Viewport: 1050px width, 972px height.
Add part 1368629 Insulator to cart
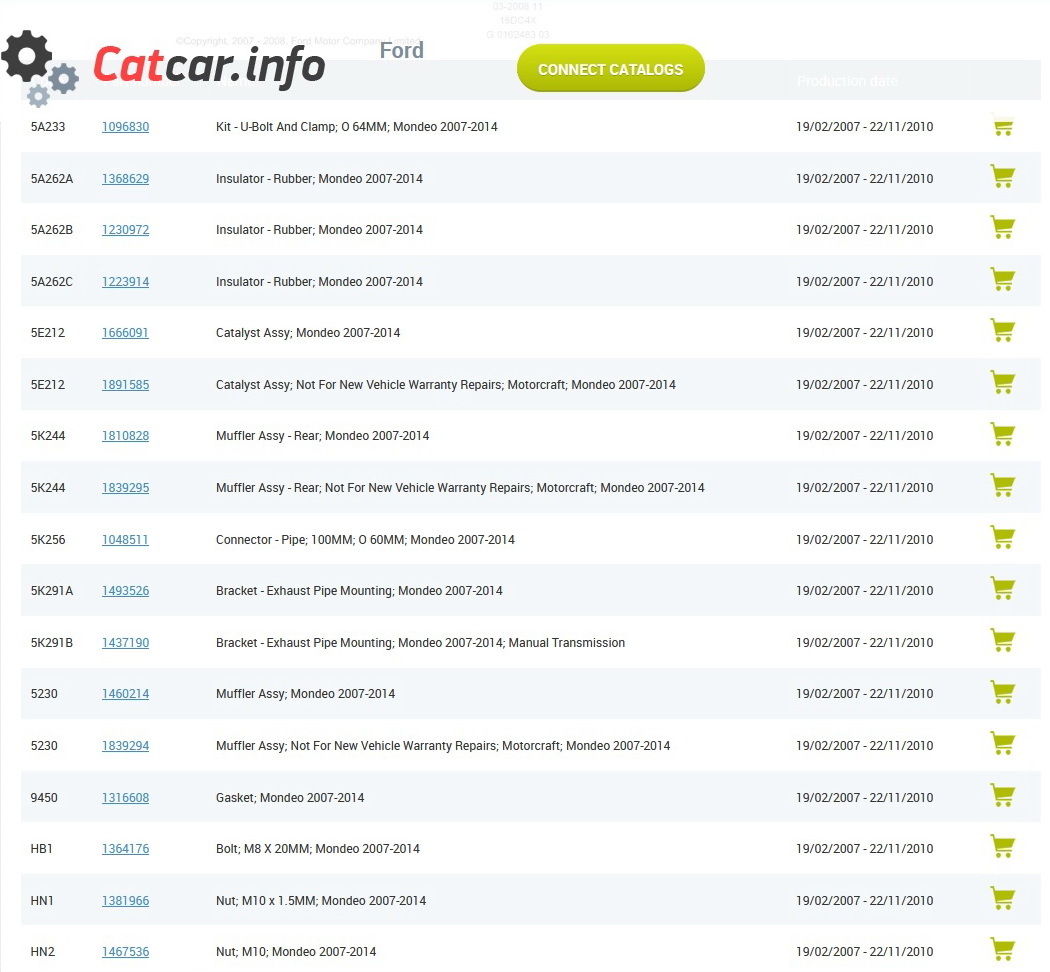[x=1002, y=177]
